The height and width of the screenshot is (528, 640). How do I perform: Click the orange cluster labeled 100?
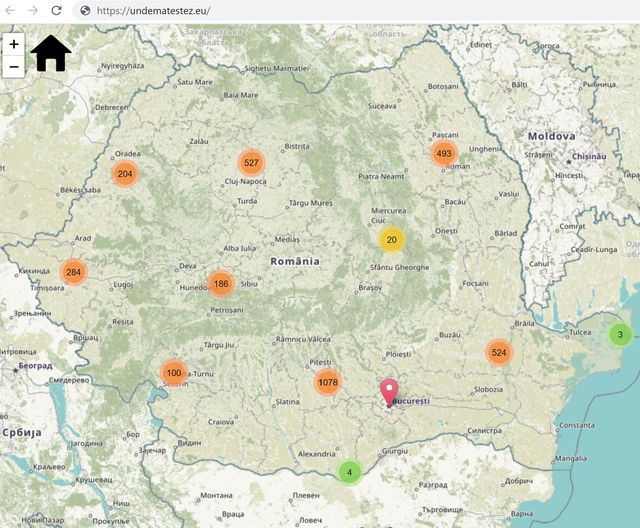click(x=174, y=373)
